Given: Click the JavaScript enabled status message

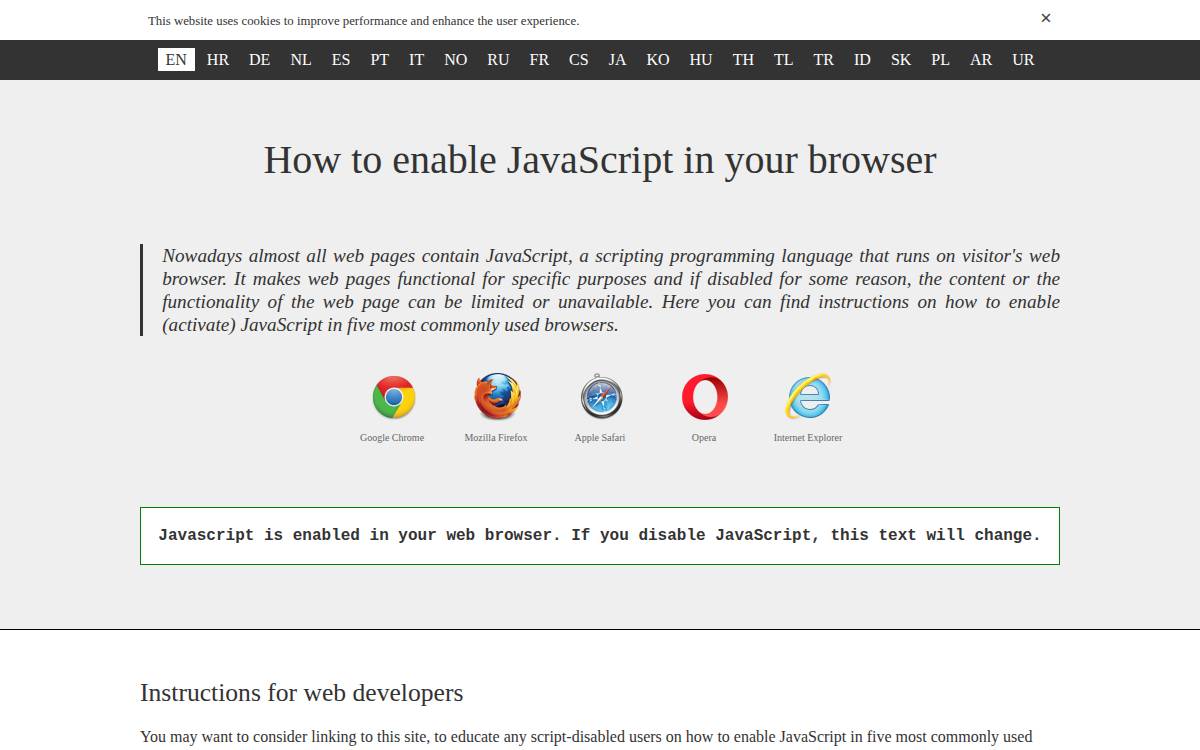Looking at the screenshot, I should (x=600, y=536).
